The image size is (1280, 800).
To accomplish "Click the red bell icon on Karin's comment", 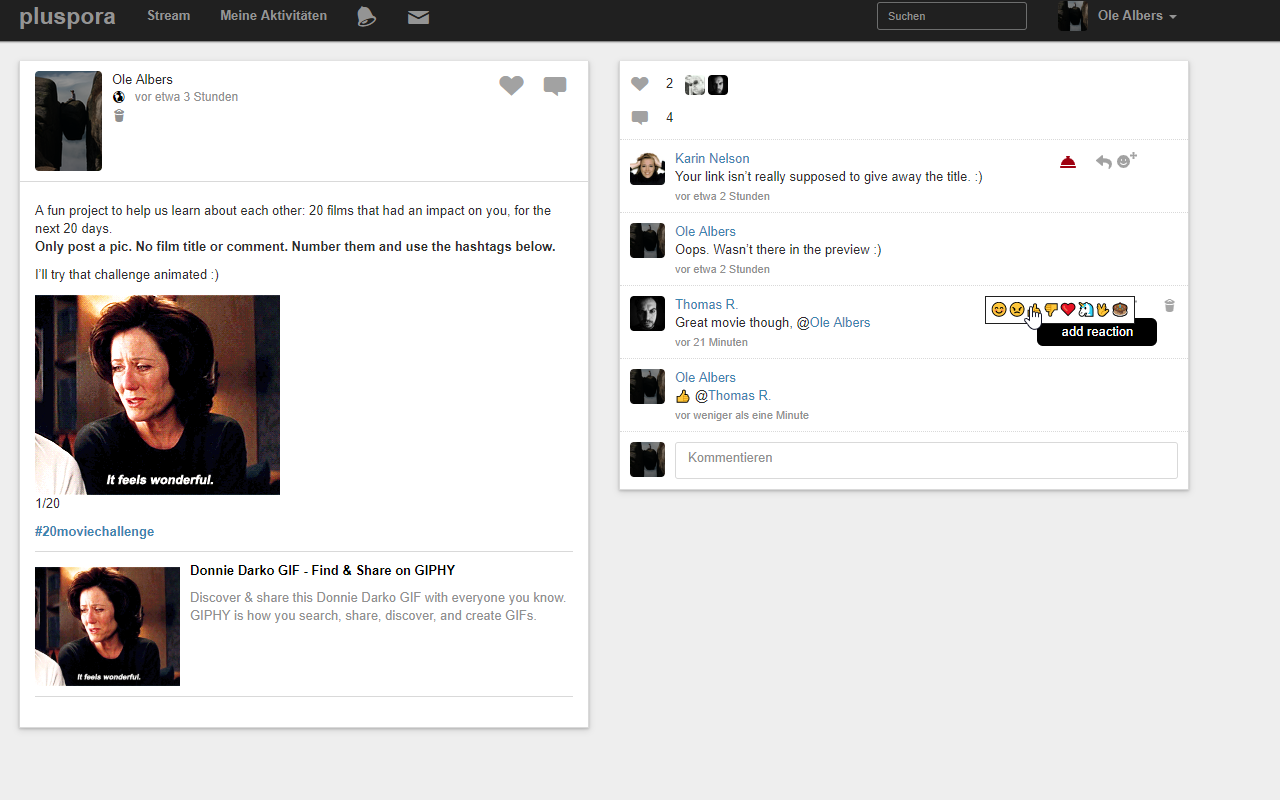I will 1068,162.
